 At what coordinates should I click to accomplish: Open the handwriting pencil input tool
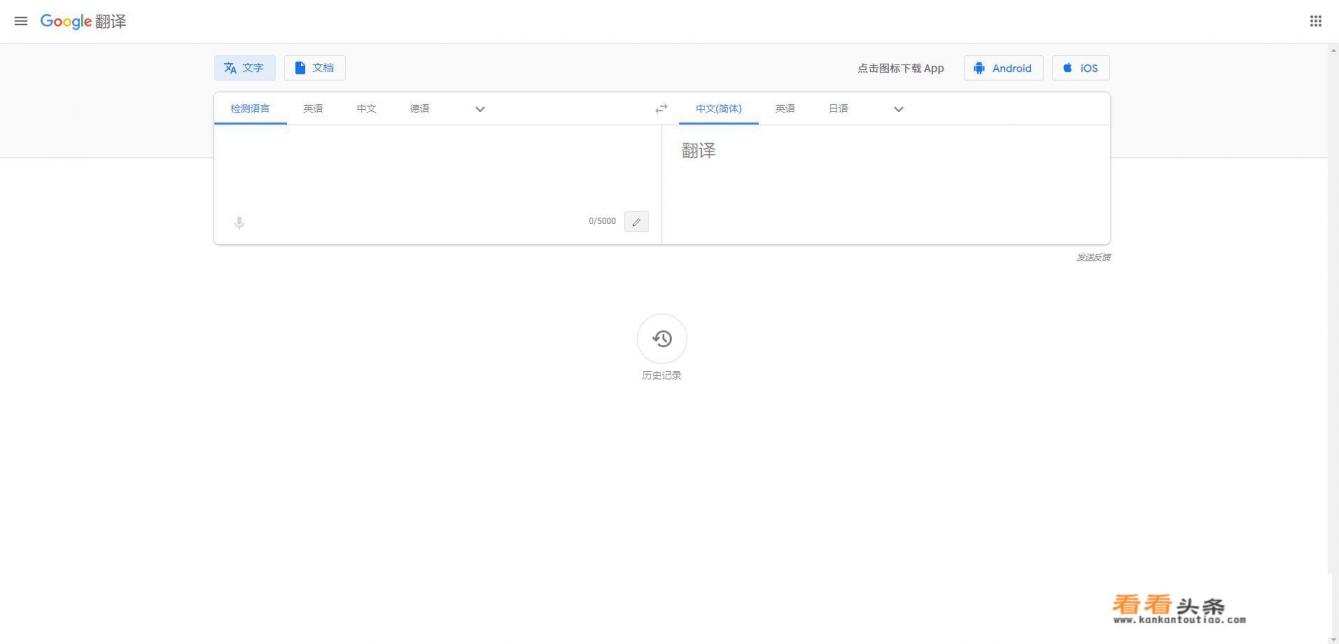click(x=636, y=221)
